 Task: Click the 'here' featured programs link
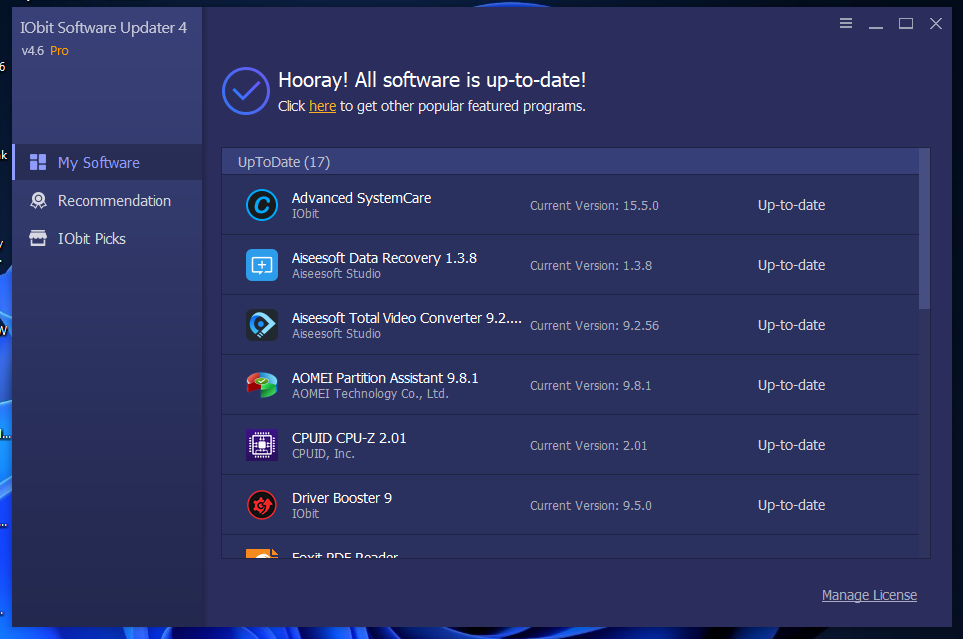(x=322, y=106)
